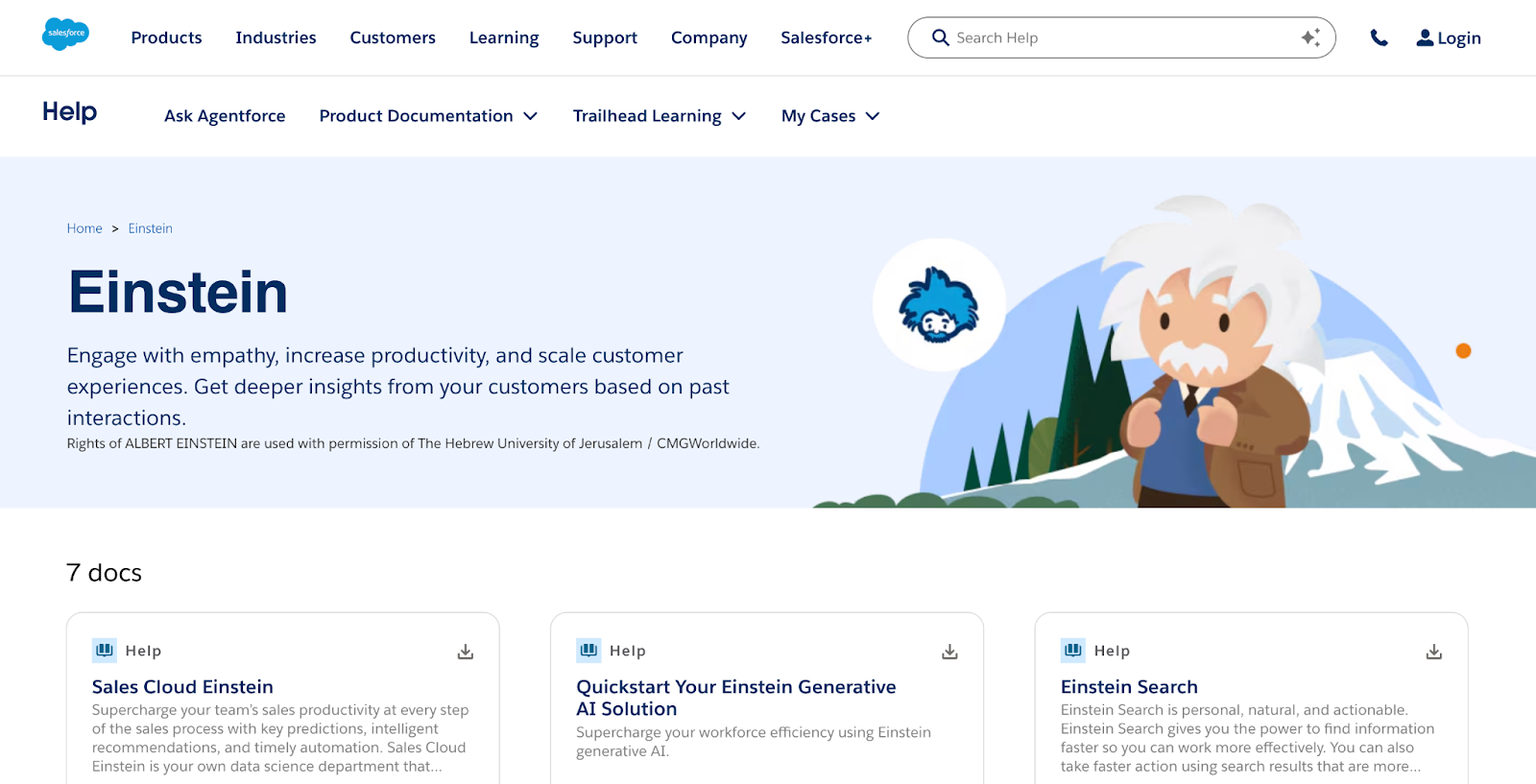
Task: Click 'Einstein Search is personal' description text
Action: point(1248,738)
